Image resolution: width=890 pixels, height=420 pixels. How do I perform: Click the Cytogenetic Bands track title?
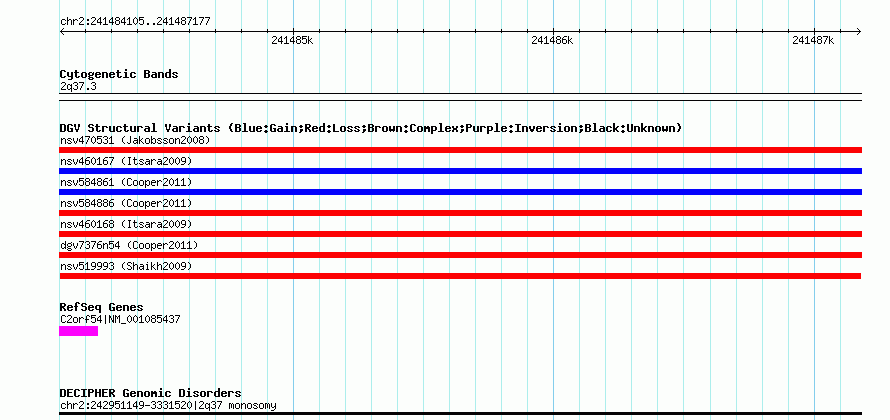[119, 74]
